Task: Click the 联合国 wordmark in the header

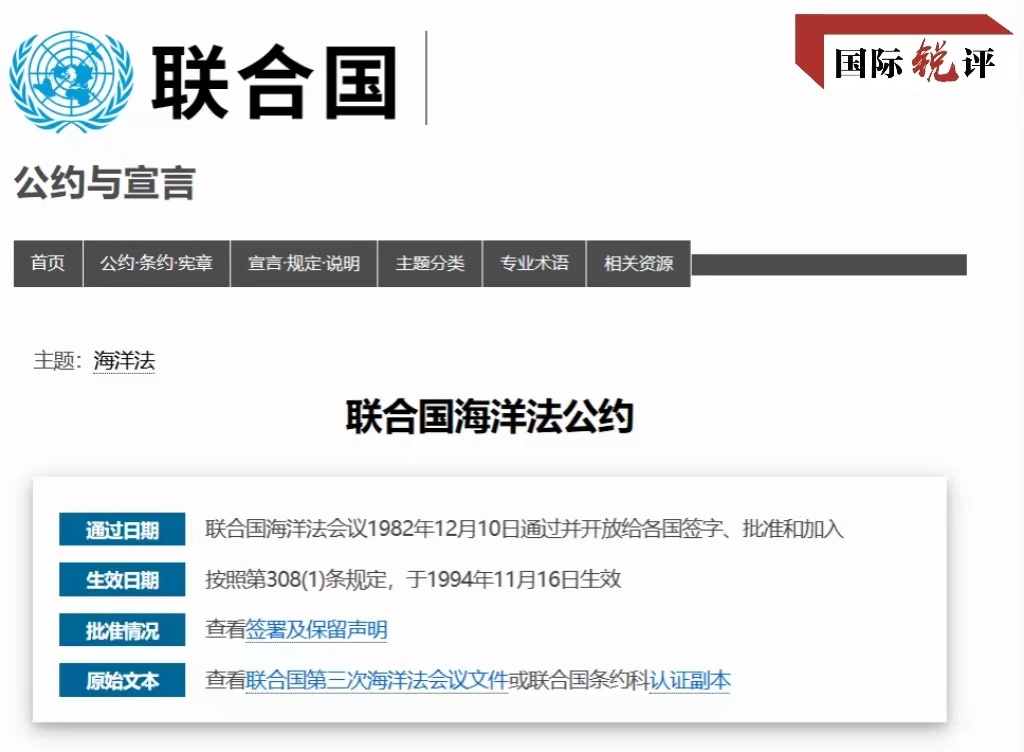Action: coord(275,82)
